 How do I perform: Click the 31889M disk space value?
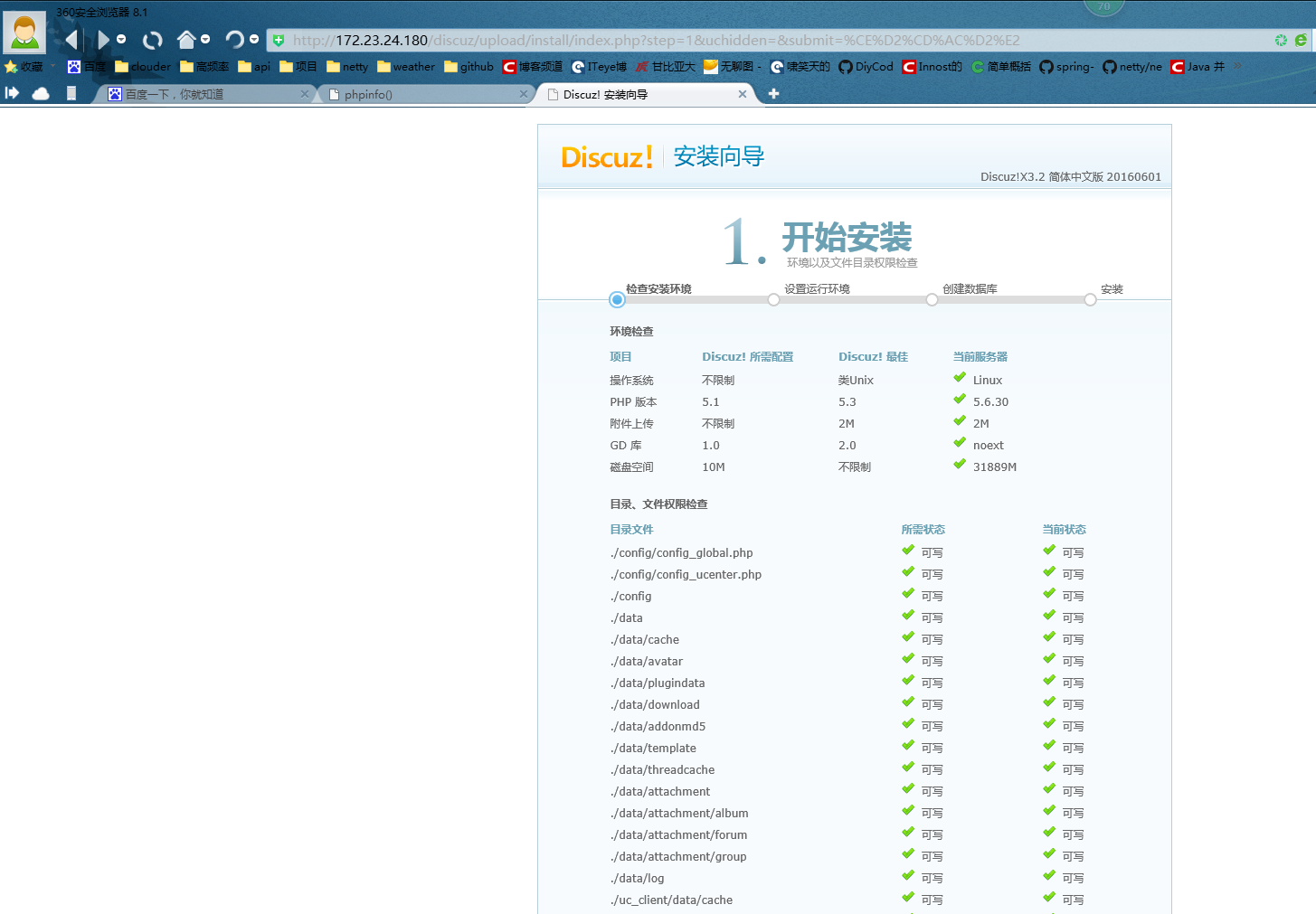pos(995,466)
